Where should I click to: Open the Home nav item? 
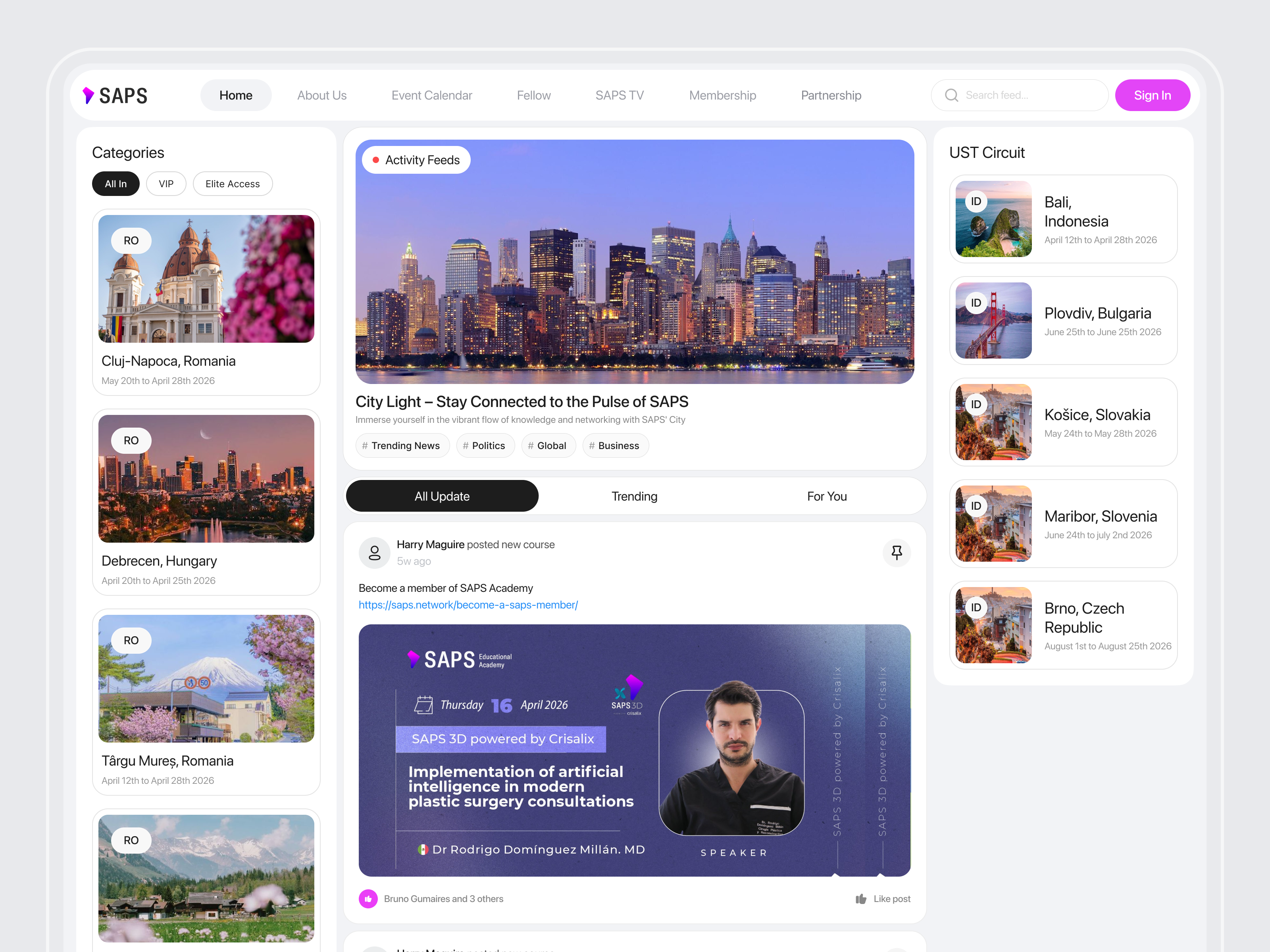coord(235,95)
